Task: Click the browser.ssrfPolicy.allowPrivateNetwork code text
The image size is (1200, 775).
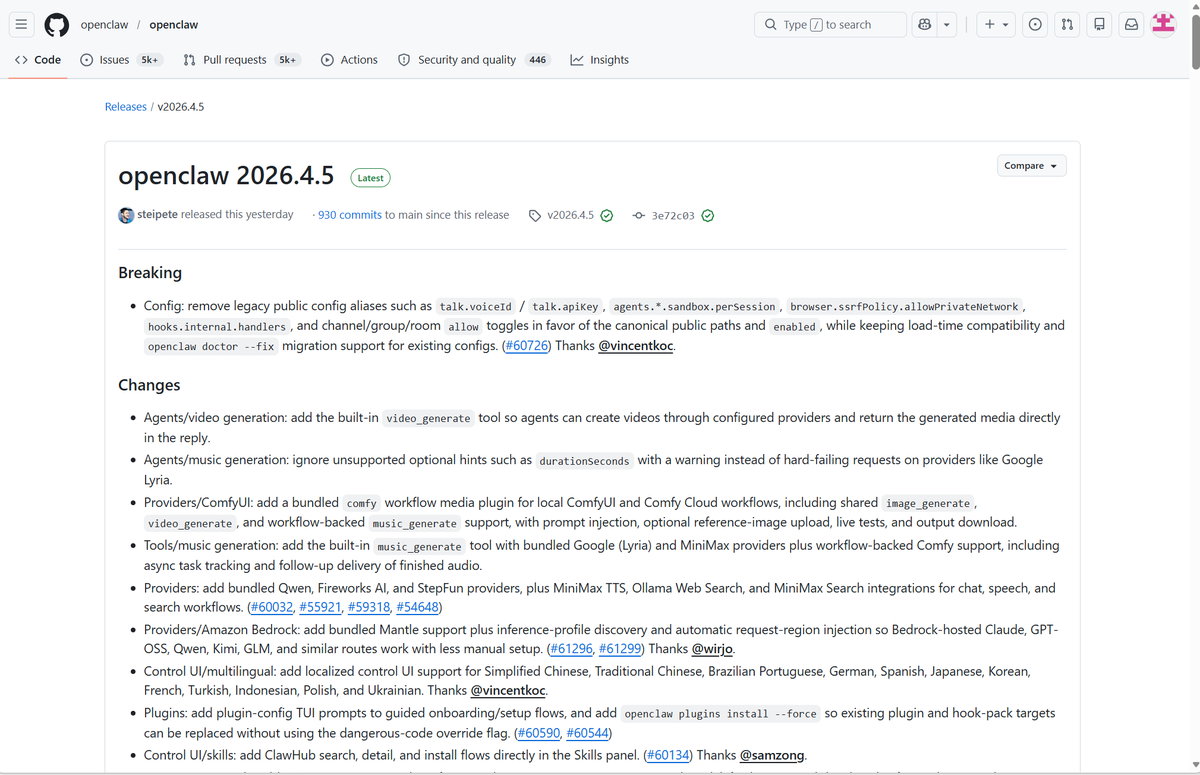Action: (904, 307)
